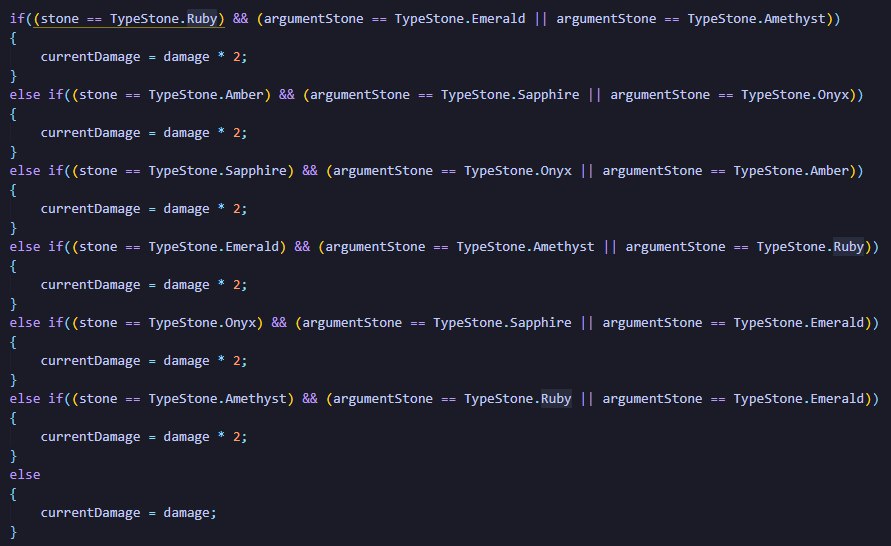Click "Onyx" ending the Amber-stone else-if line

click(x=833, y=95)
